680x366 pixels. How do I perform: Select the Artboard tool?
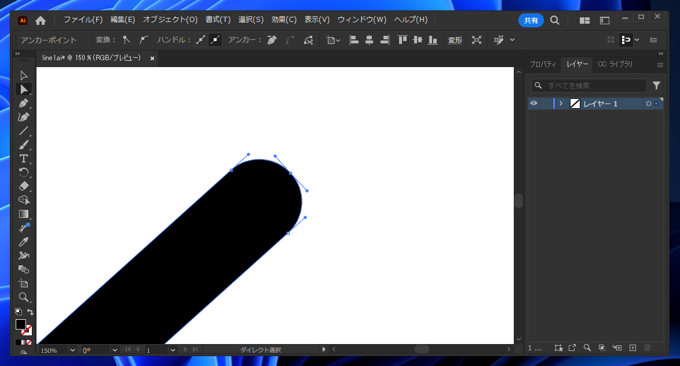click(23, 284)
